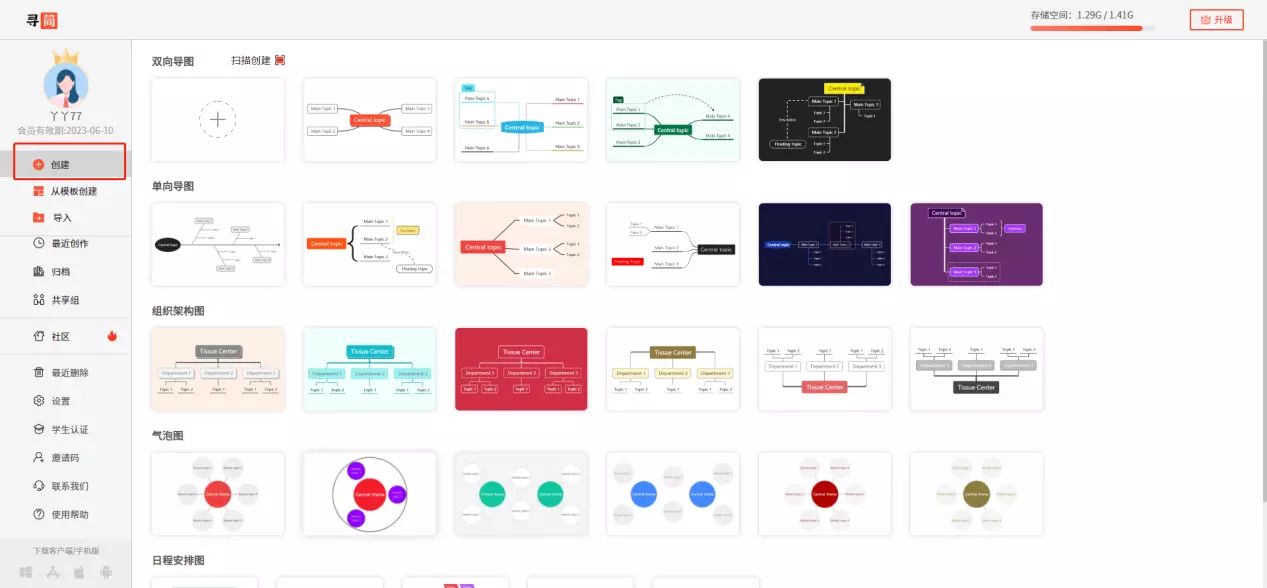The height and width of the screenshot is (588, 1267).
Task: Click the storage space usage bar
Action: 1092,28
